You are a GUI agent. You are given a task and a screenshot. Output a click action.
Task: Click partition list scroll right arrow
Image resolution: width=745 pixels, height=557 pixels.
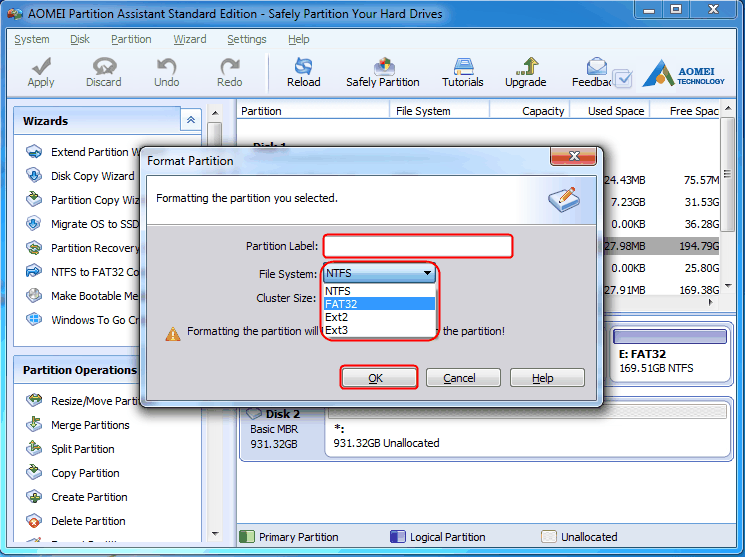tap(711, 302)
